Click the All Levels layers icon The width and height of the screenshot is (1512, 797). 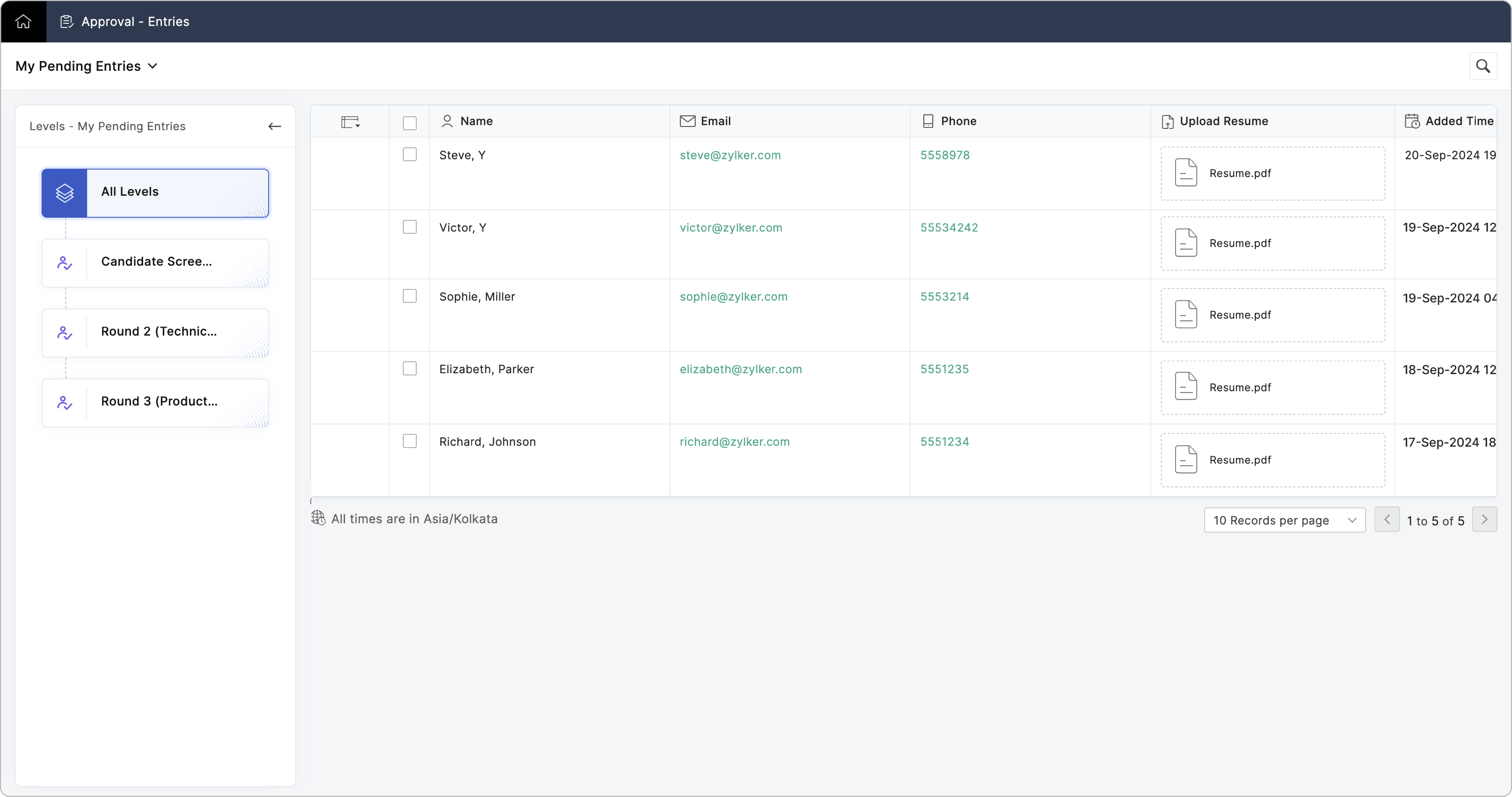coord(64,192)
